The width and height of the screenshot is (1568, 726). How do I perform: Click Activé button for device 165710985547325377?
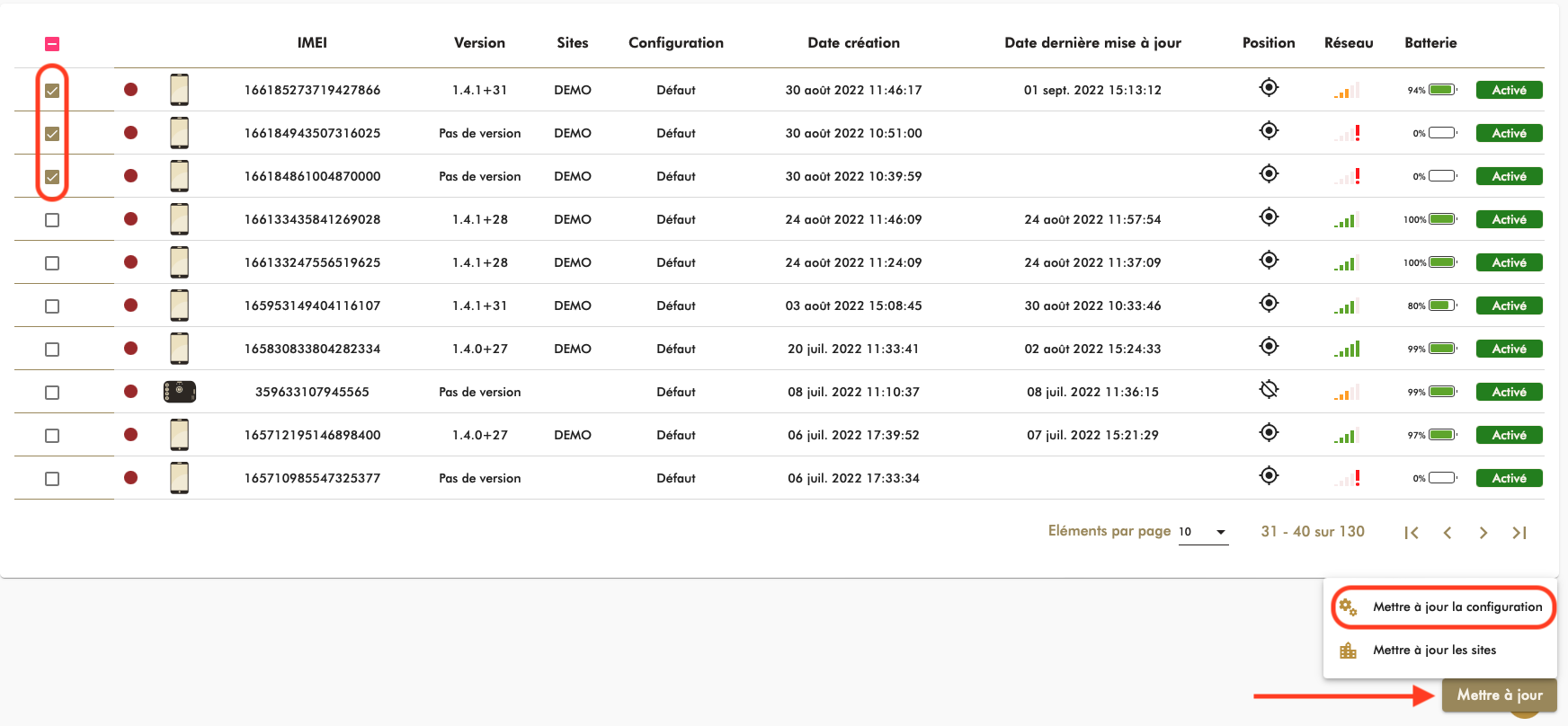click(x=1509, y=478)
